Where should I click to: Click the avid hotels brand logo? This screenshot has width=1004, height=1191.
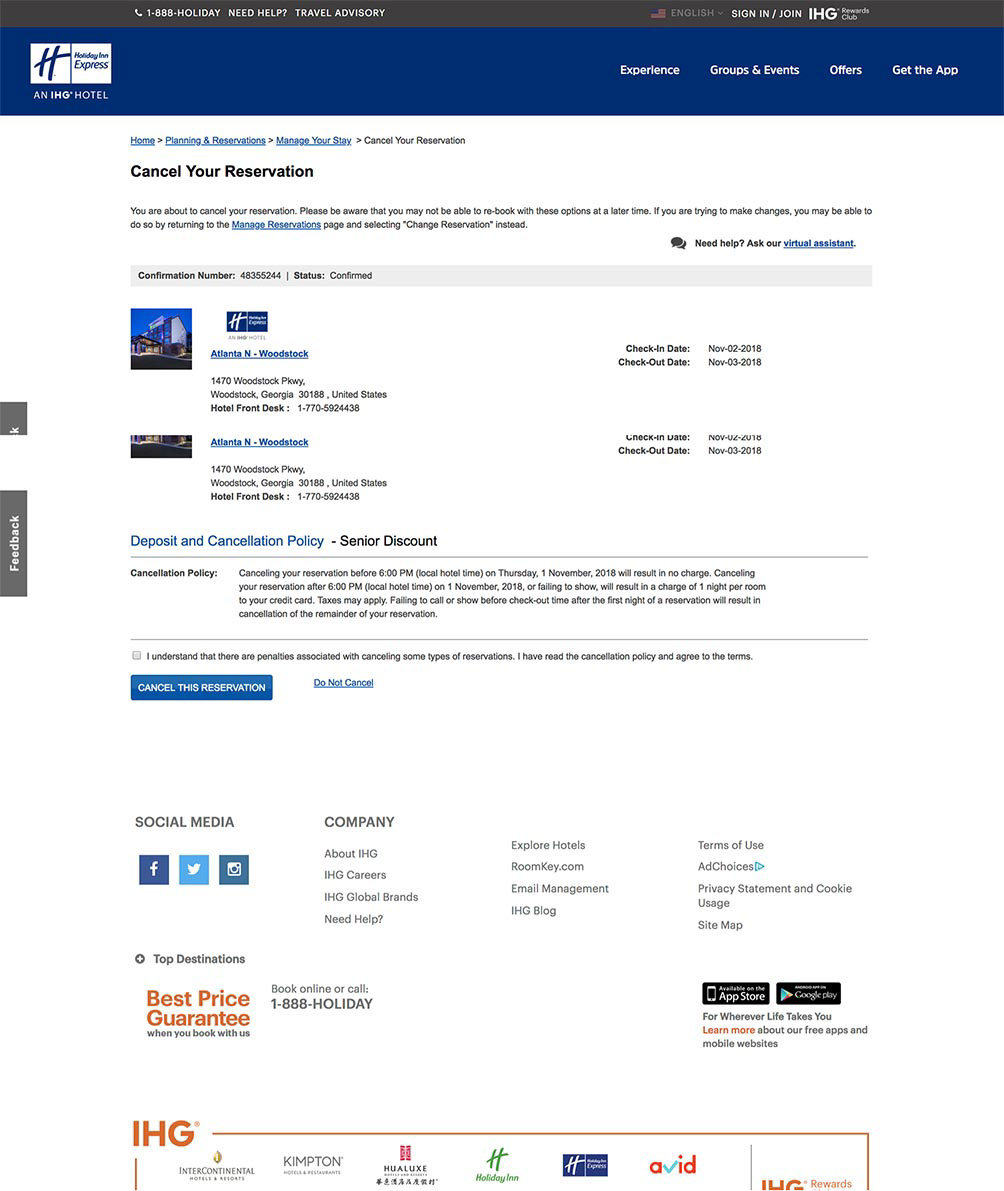[673, 1164]
